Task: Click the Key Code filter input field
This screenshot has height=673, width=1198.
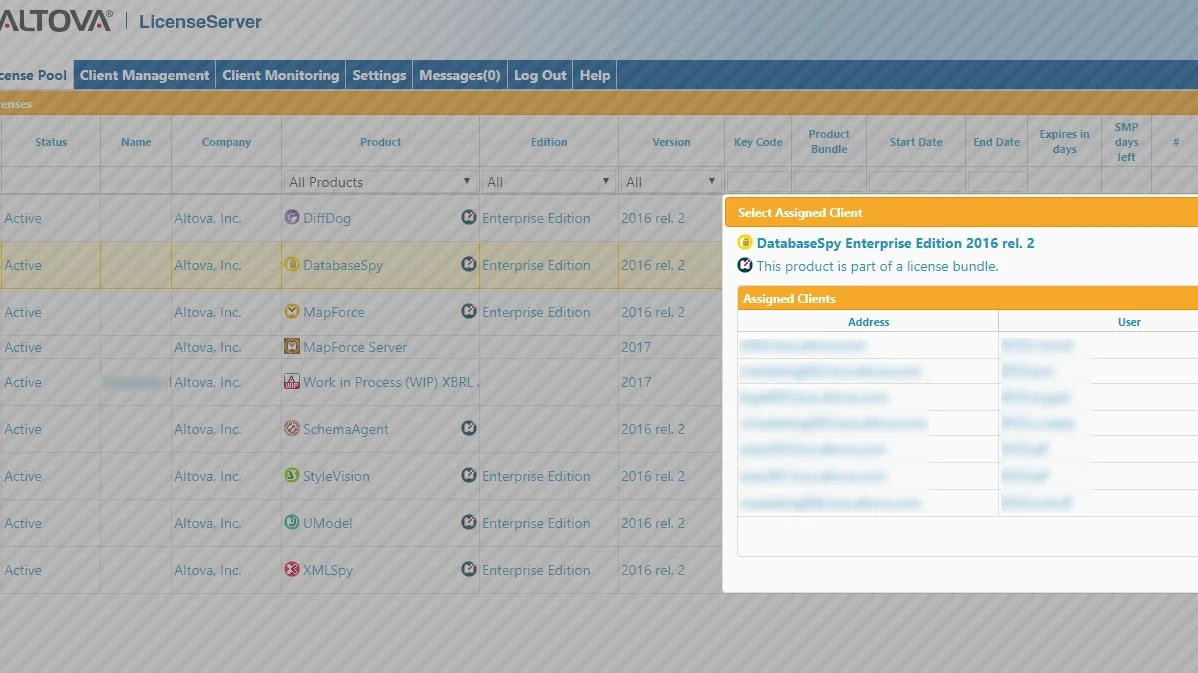Action: point(758,182)
